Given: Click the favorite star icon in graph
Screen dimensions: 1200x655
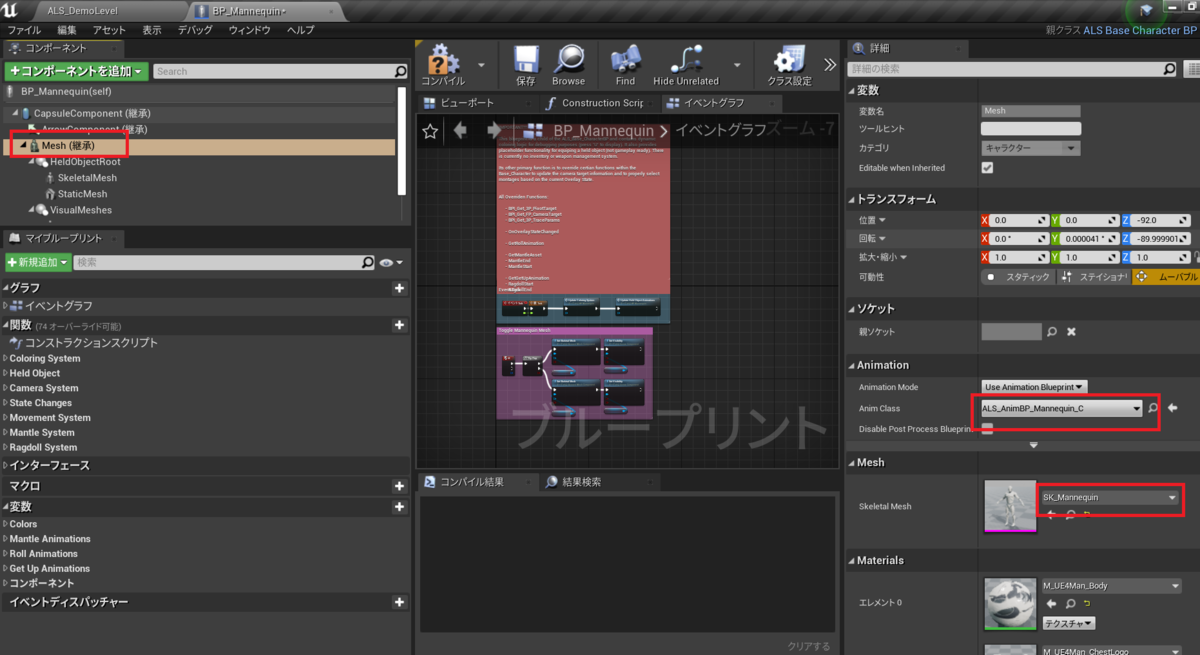Looking at the screenshot, I should coord(430,131).
